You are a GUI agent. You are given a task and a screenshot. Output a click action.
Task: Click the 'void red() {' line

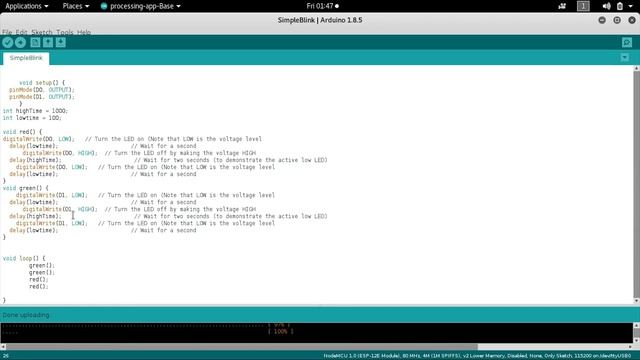pos(22,132)
